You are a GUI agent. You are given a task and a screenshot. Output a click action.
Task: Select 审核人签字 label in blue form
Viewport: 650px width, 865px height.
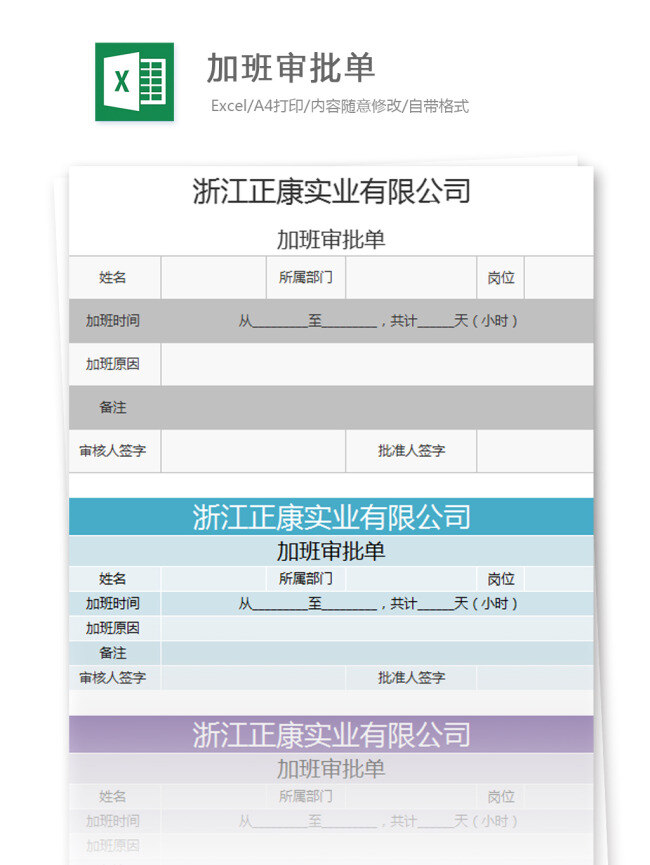pos(113,678)
